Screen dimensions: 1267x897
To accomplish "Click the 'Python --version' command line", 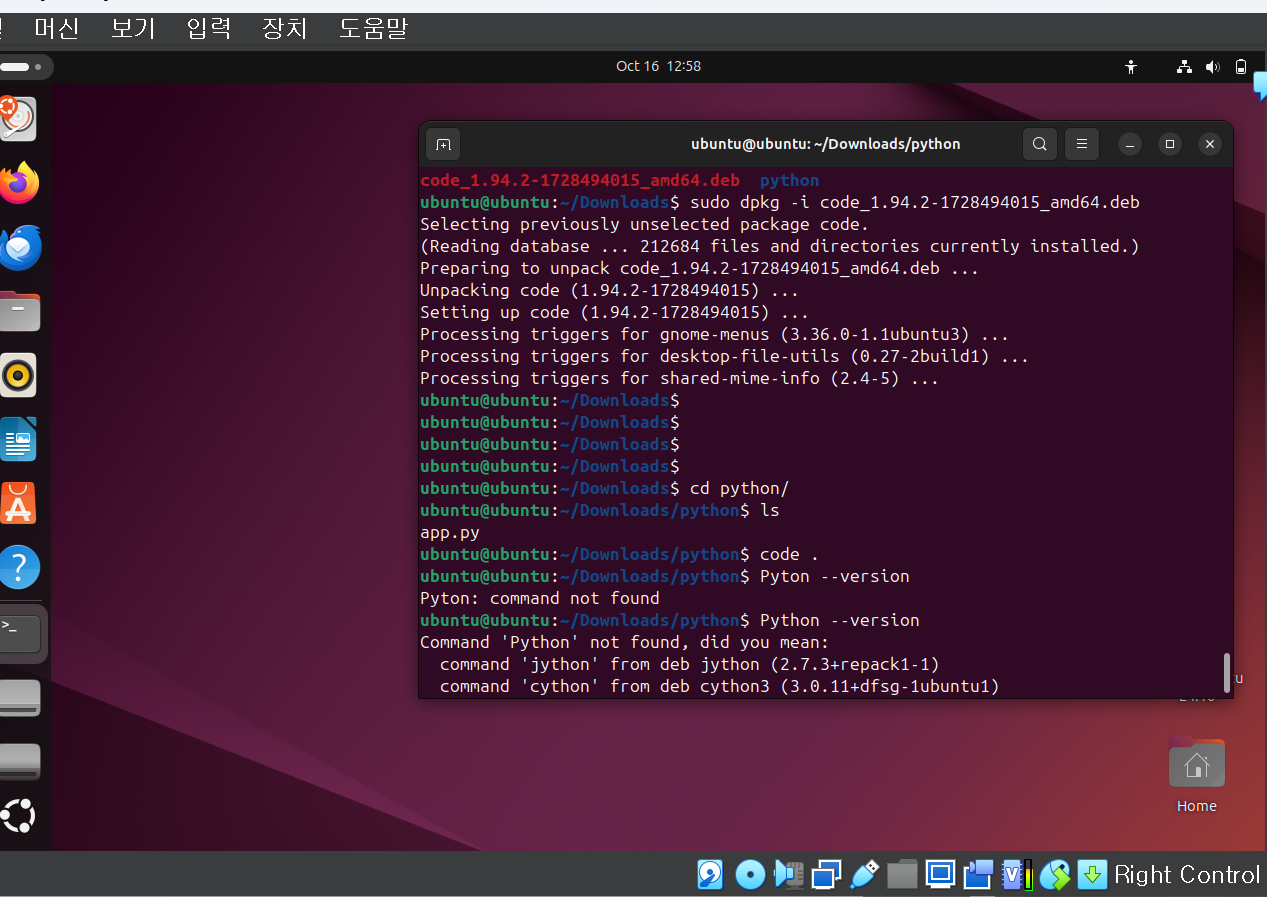I will [x=670, y=620].
